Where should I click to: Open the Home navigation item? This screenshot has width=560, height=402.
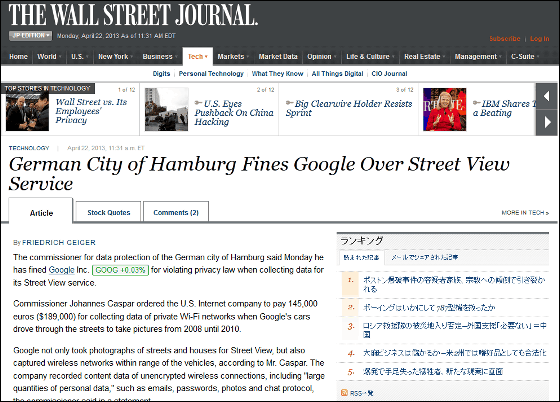(x=18, y=56)
